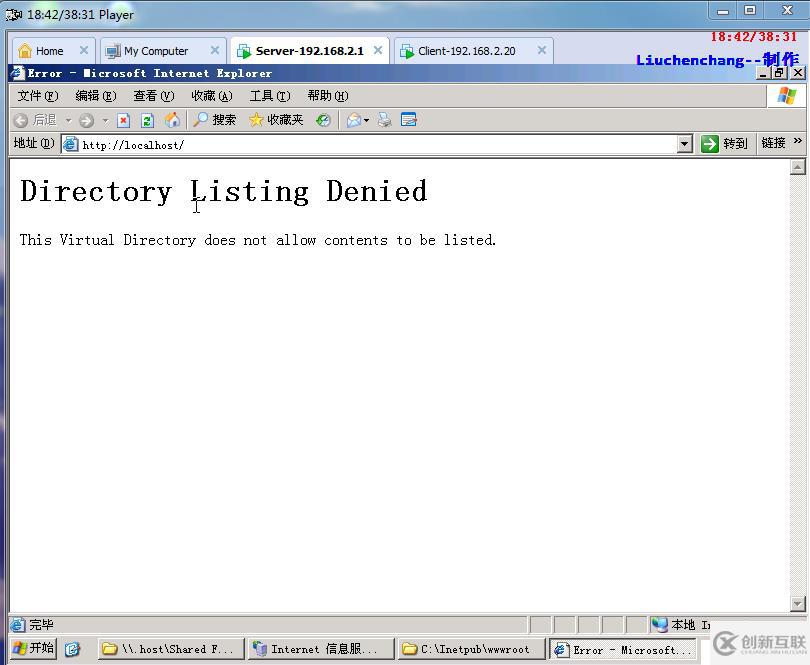Stop page loading with red X icon
Image resolution: width=810 pixels, height=665 pixels.
[123, 120]
